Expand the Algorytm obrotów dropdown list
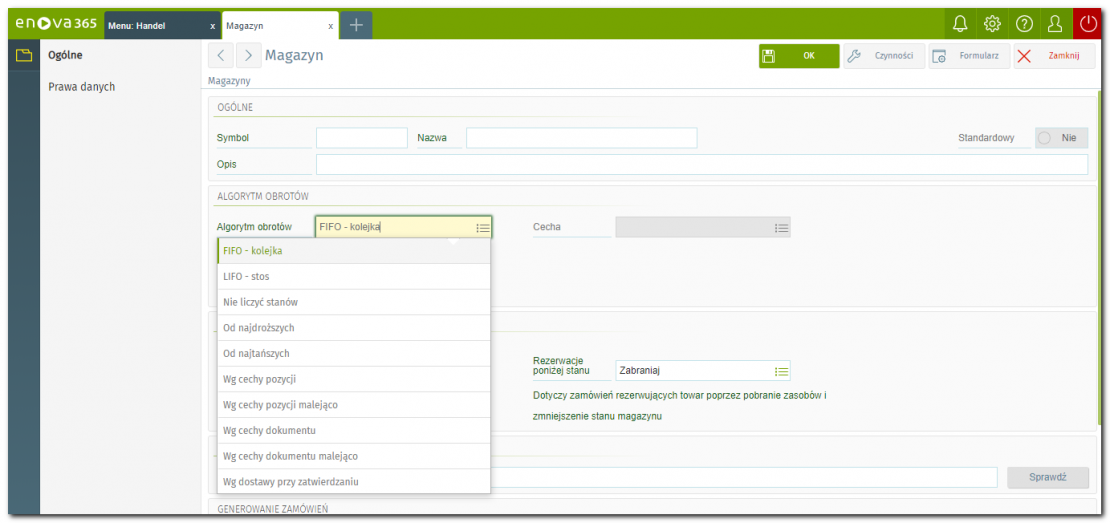 (483, 228)
